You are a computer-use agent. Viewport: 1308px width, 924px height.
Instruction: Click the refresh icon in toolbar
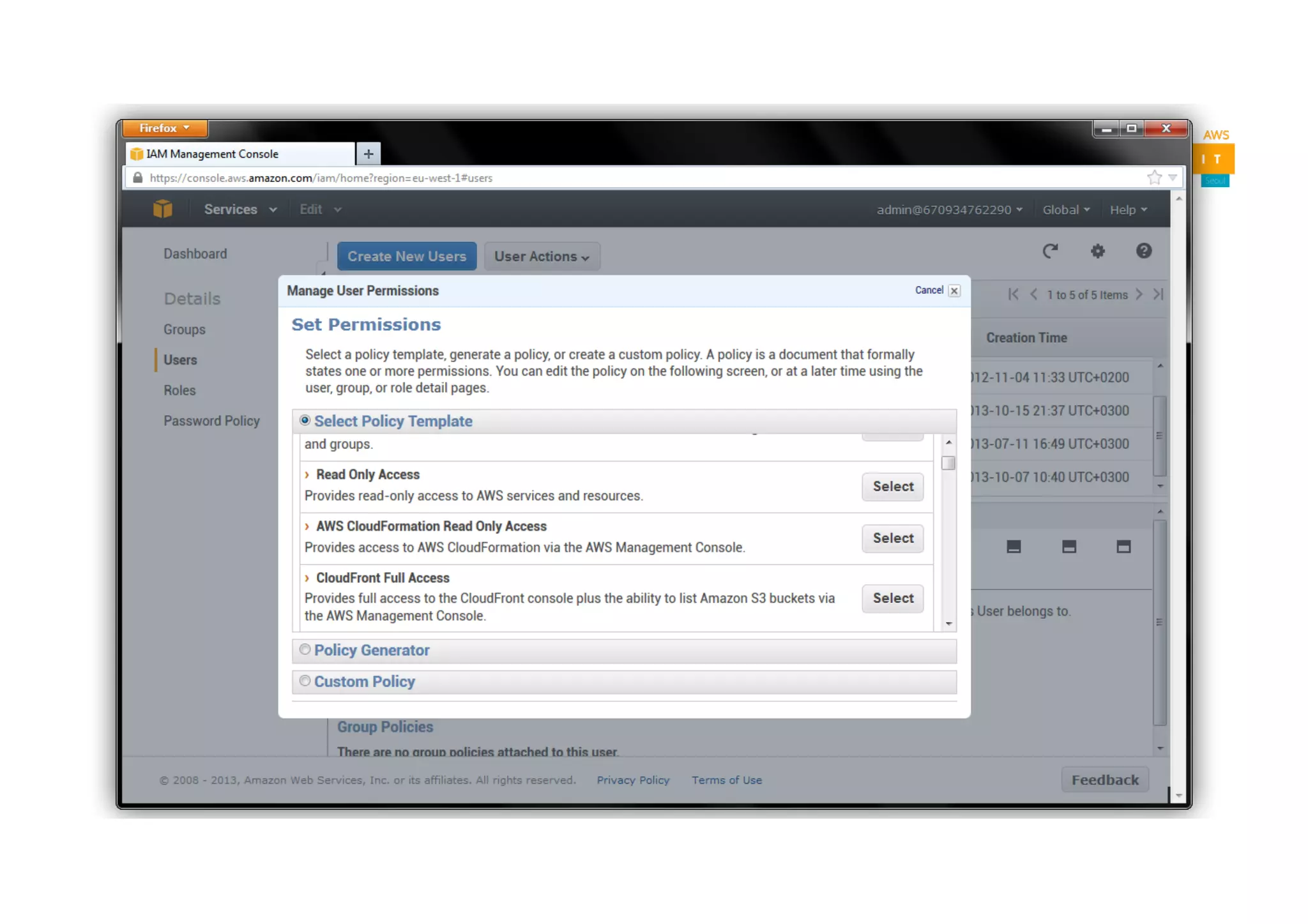click(x=1050, y=251)
